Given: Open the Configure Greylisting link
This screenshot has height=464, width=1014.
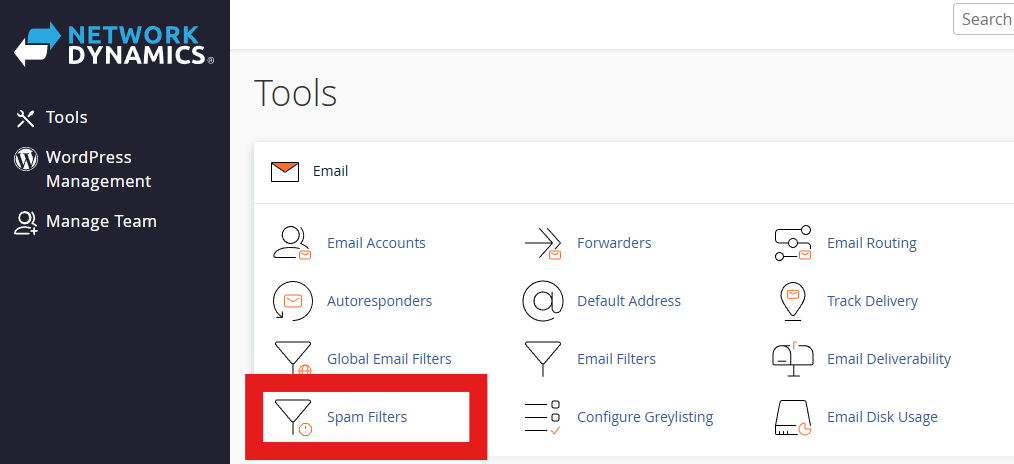Looking at the screenshot, I should coord(645,417).
